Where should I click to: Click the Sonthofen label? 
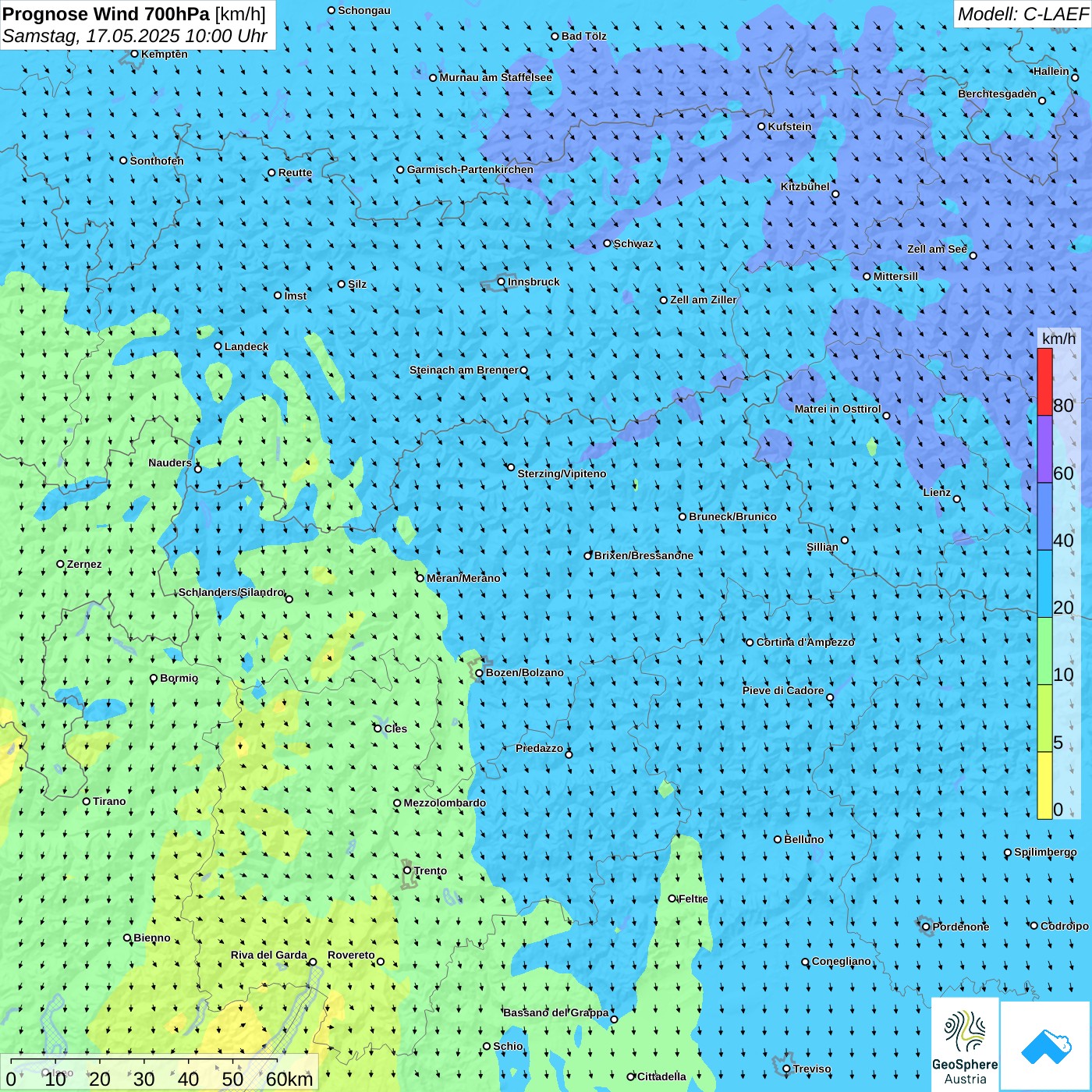(x=157, y=161)
